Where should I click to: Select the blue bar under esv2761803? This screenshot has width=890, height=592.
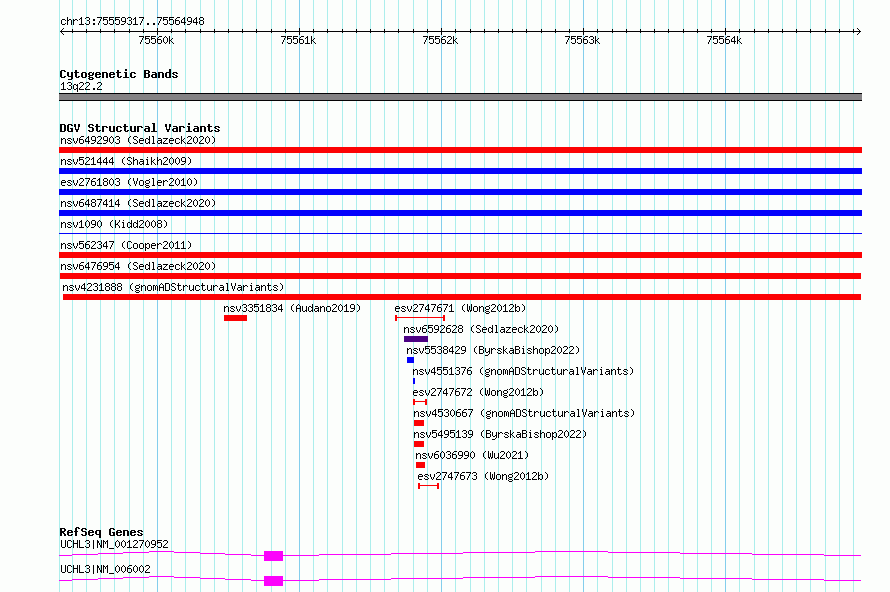[x=460, y=192]
